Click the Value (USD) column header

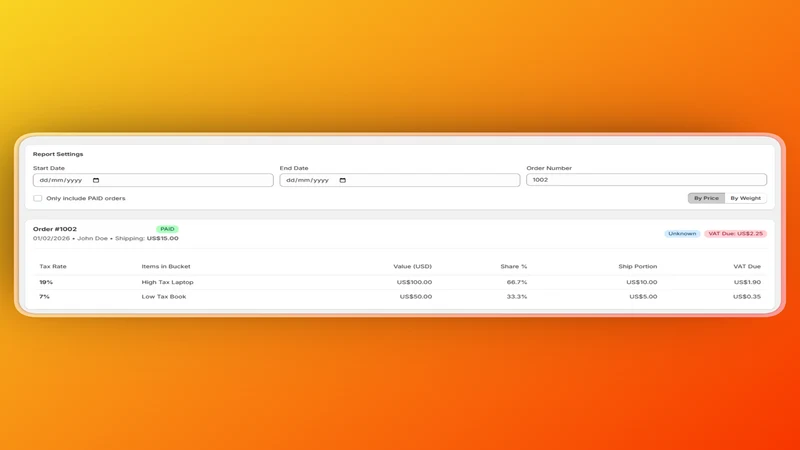(x=412, y=266)
